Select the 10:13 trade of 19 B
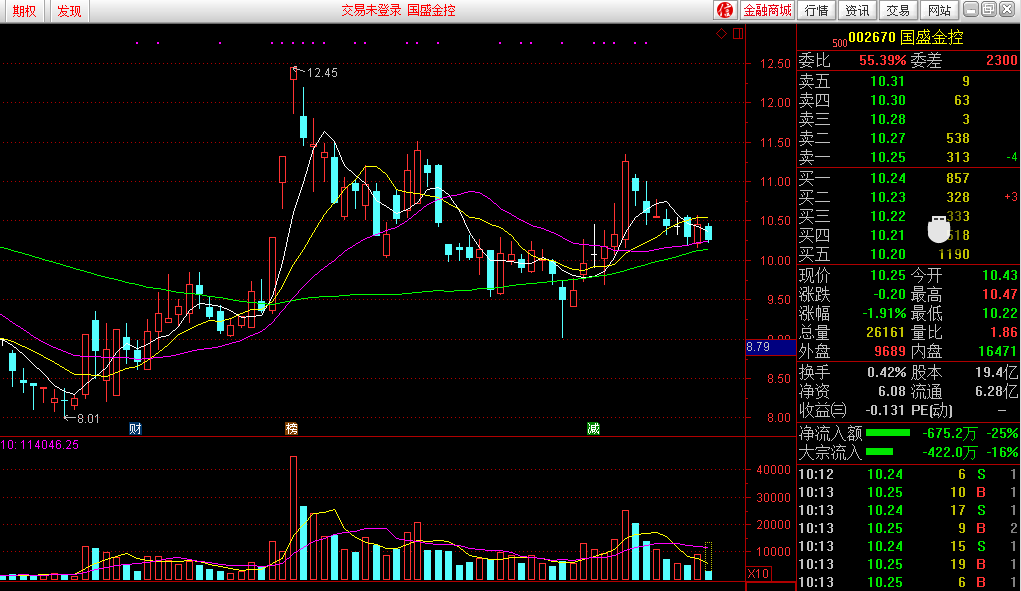Screen dimensions: 1021x591 (908, 564)
